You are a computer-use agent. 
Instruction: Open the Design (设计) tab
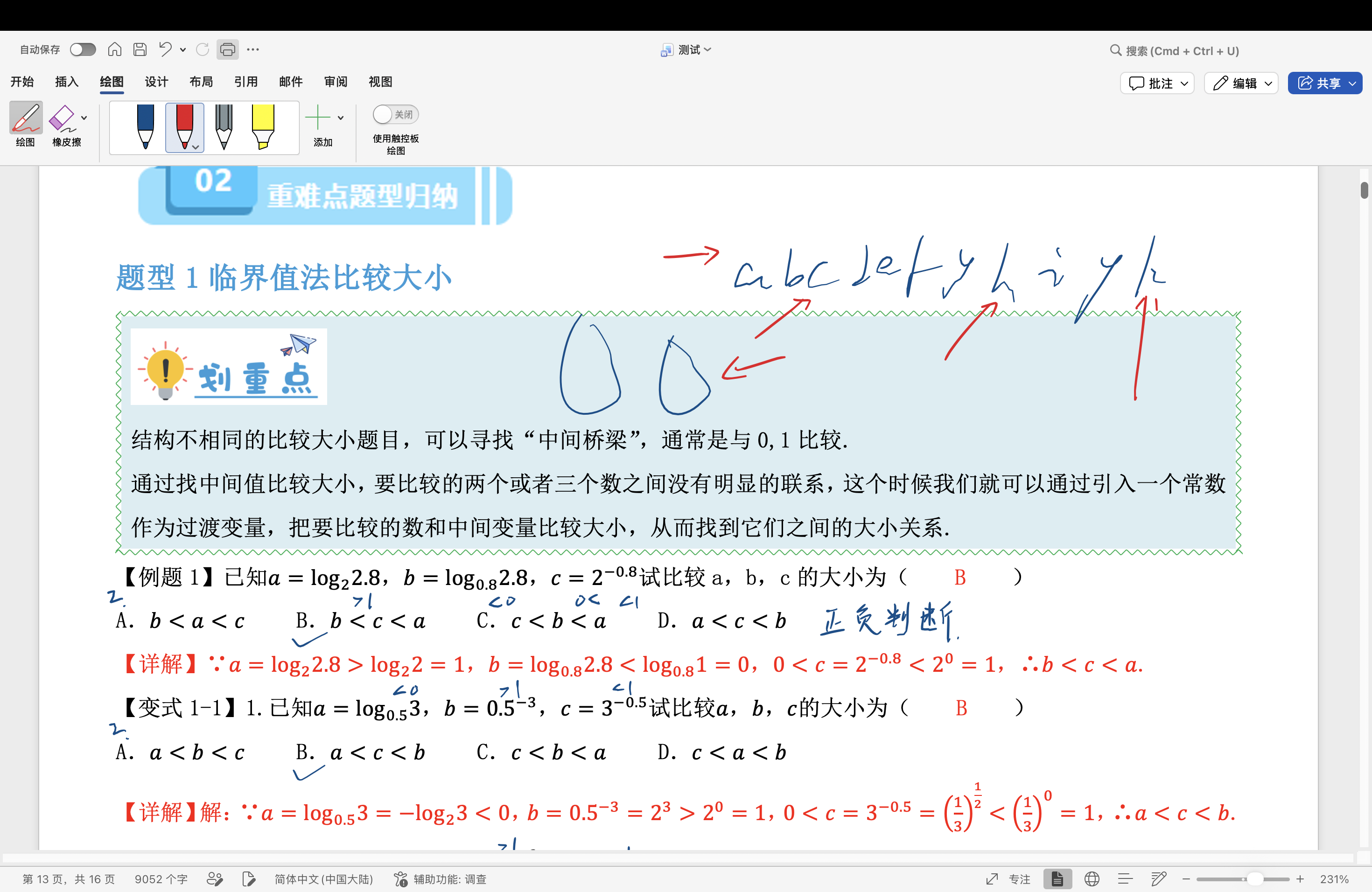click(156, 82)
